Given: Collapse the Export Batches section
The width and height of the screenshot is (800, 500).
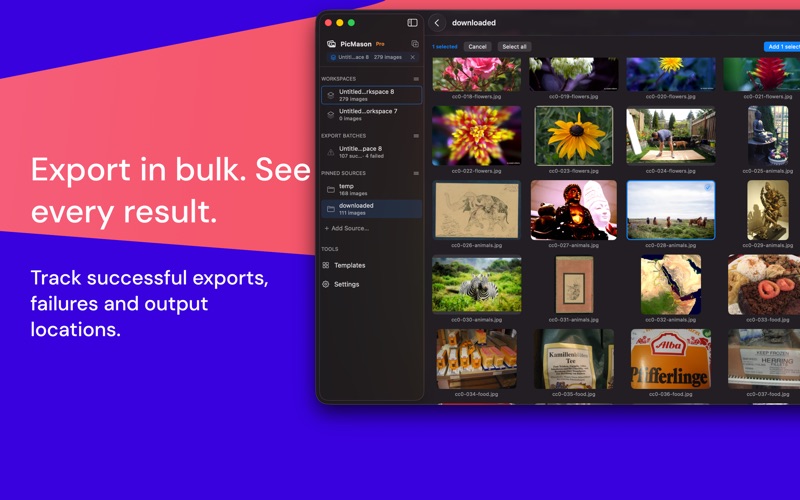Looking at the screenshot, I should (416, 136).
